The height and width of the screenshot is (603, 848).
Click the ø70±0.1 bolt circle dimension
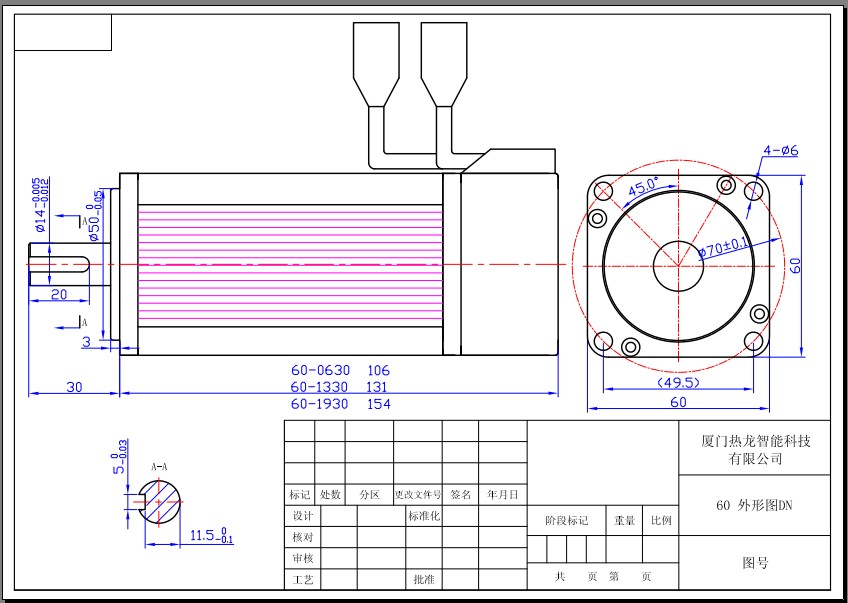click(x=724, y=246)
